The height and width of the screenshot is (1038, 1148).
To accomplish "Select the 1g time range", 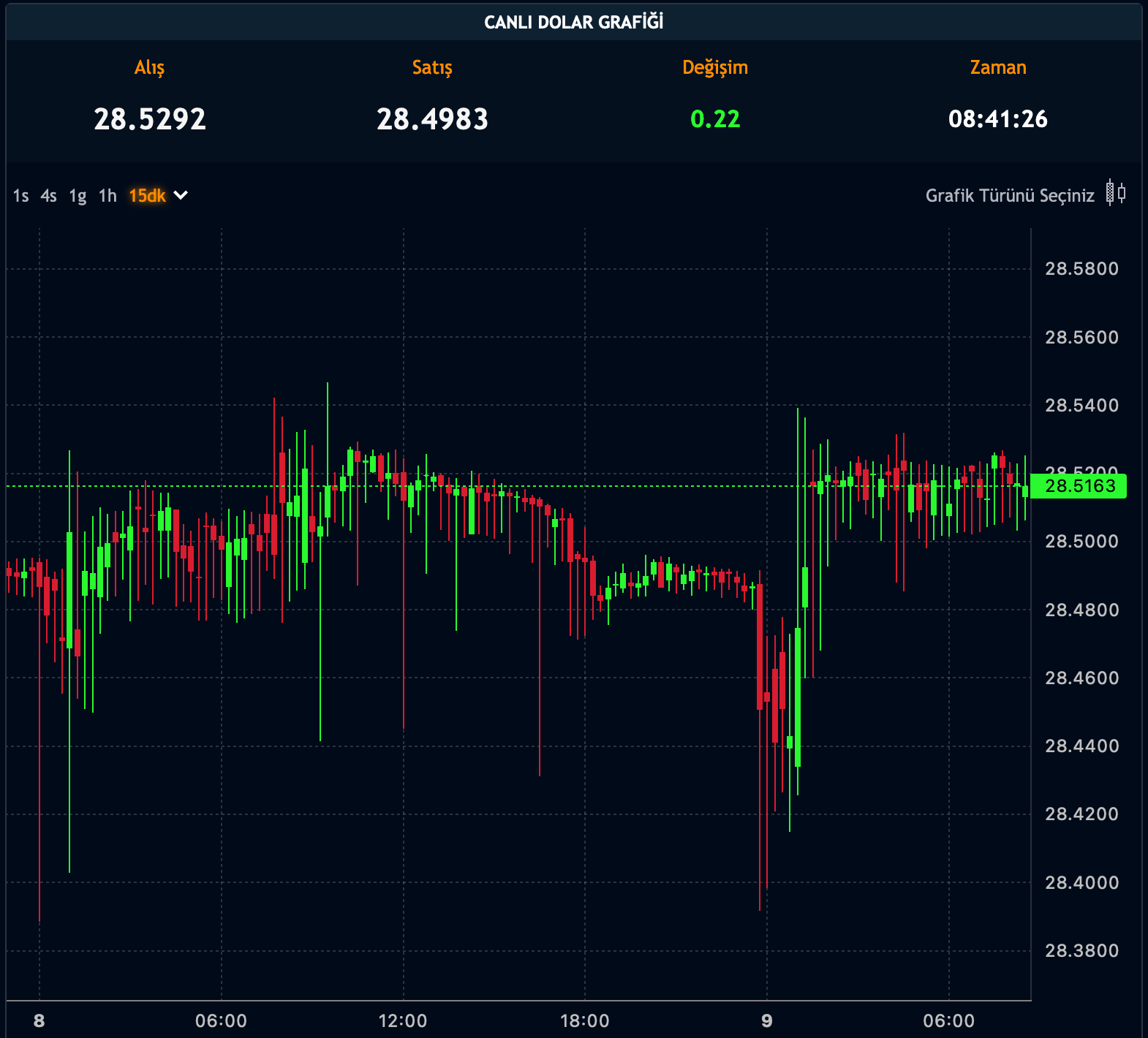I will click(78, 196).
